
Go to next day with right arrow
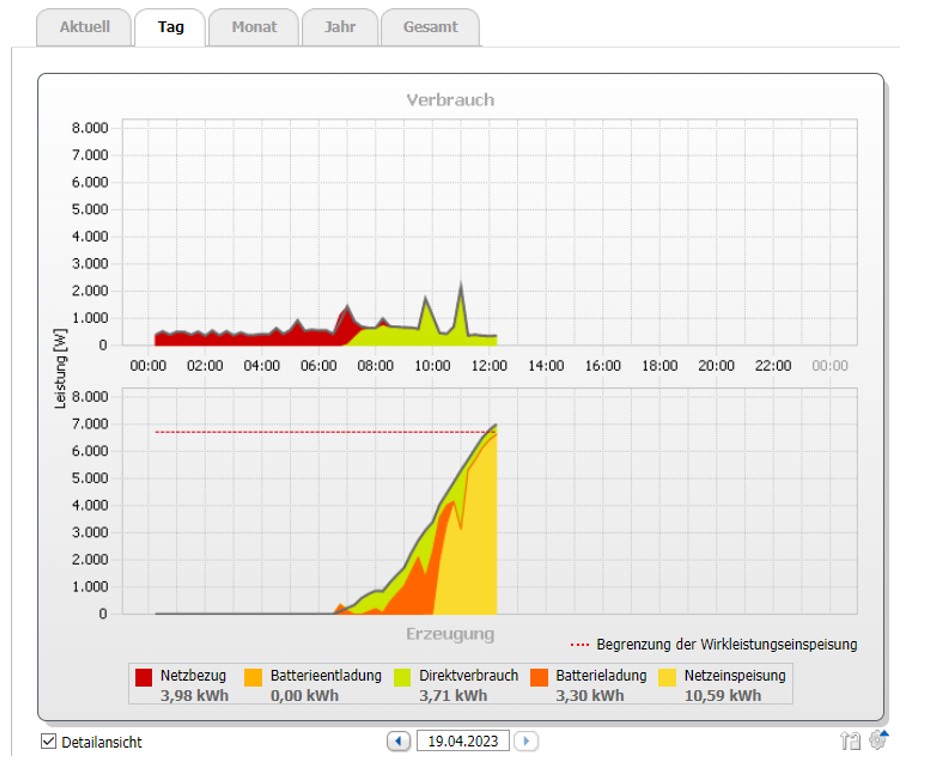[526, 741]
